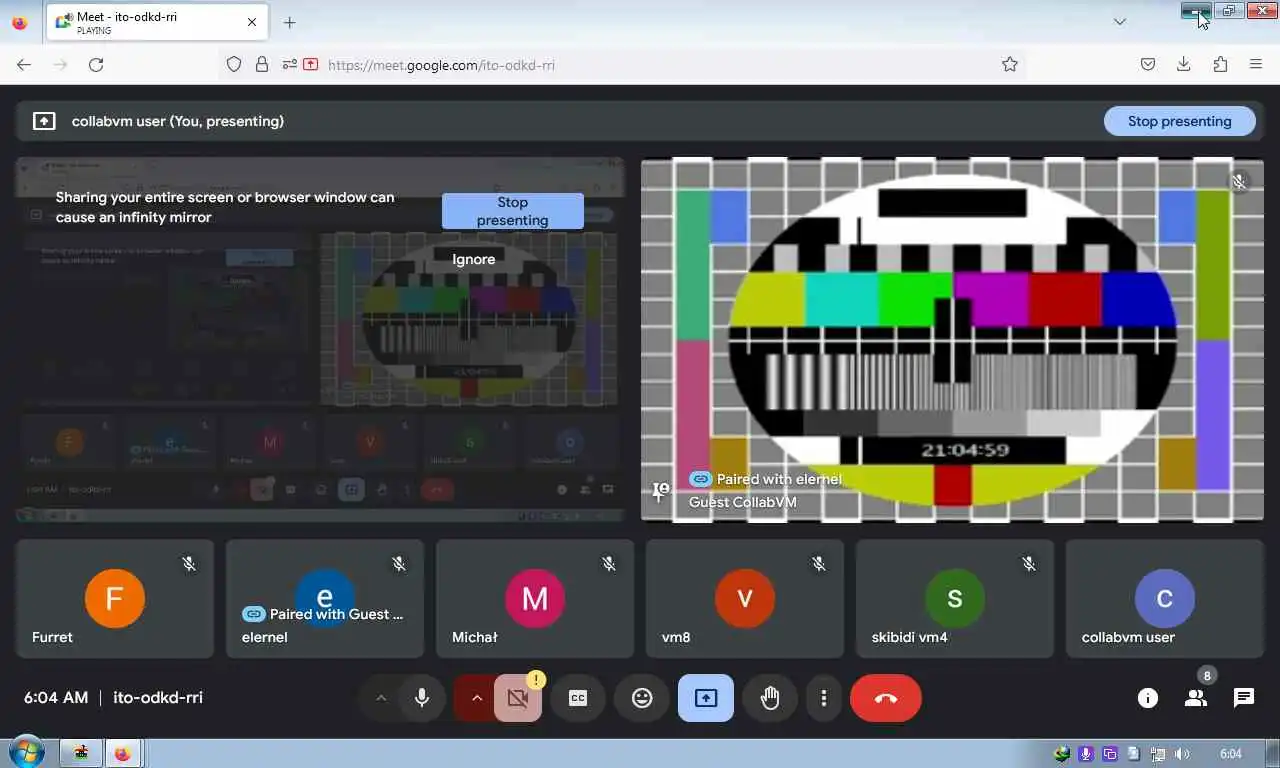Click muted mic icon on vm8 tile

[819, 565]
